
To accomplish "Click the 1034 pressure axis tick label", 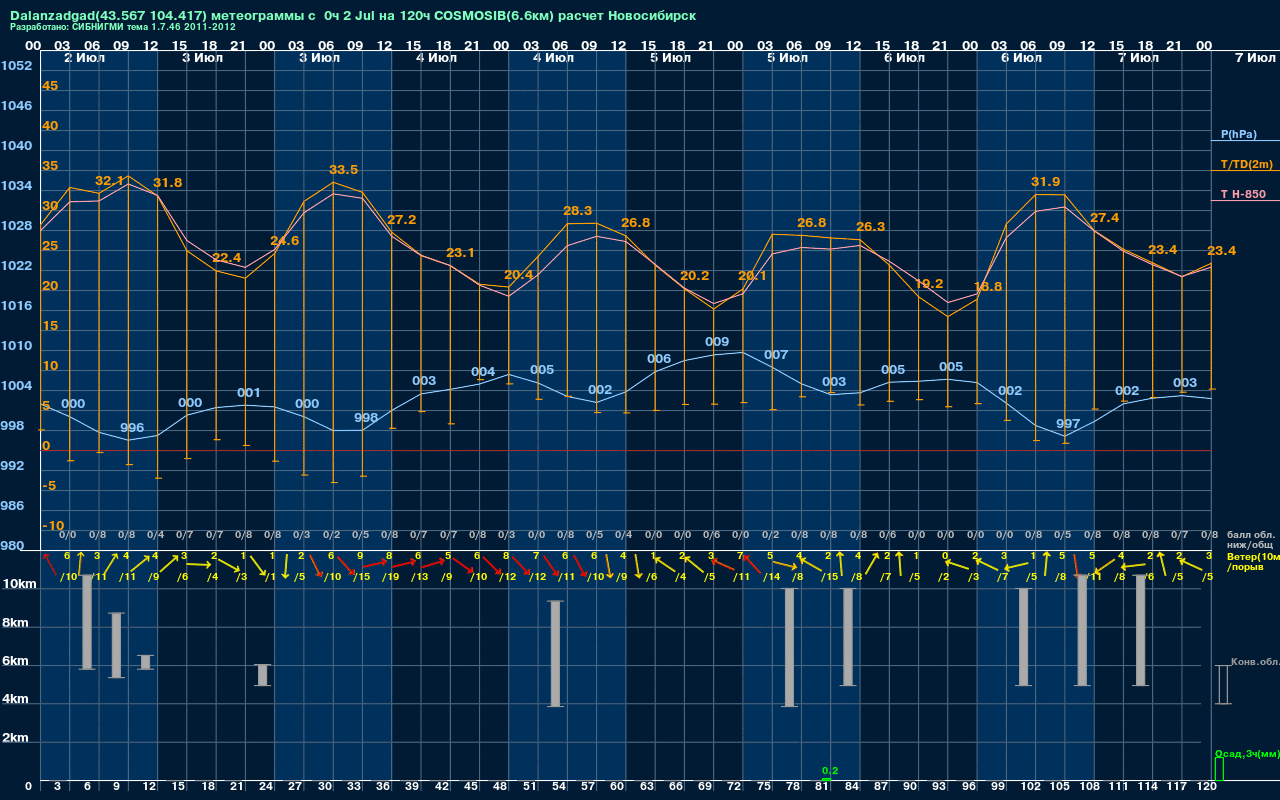I will (16, 186).
